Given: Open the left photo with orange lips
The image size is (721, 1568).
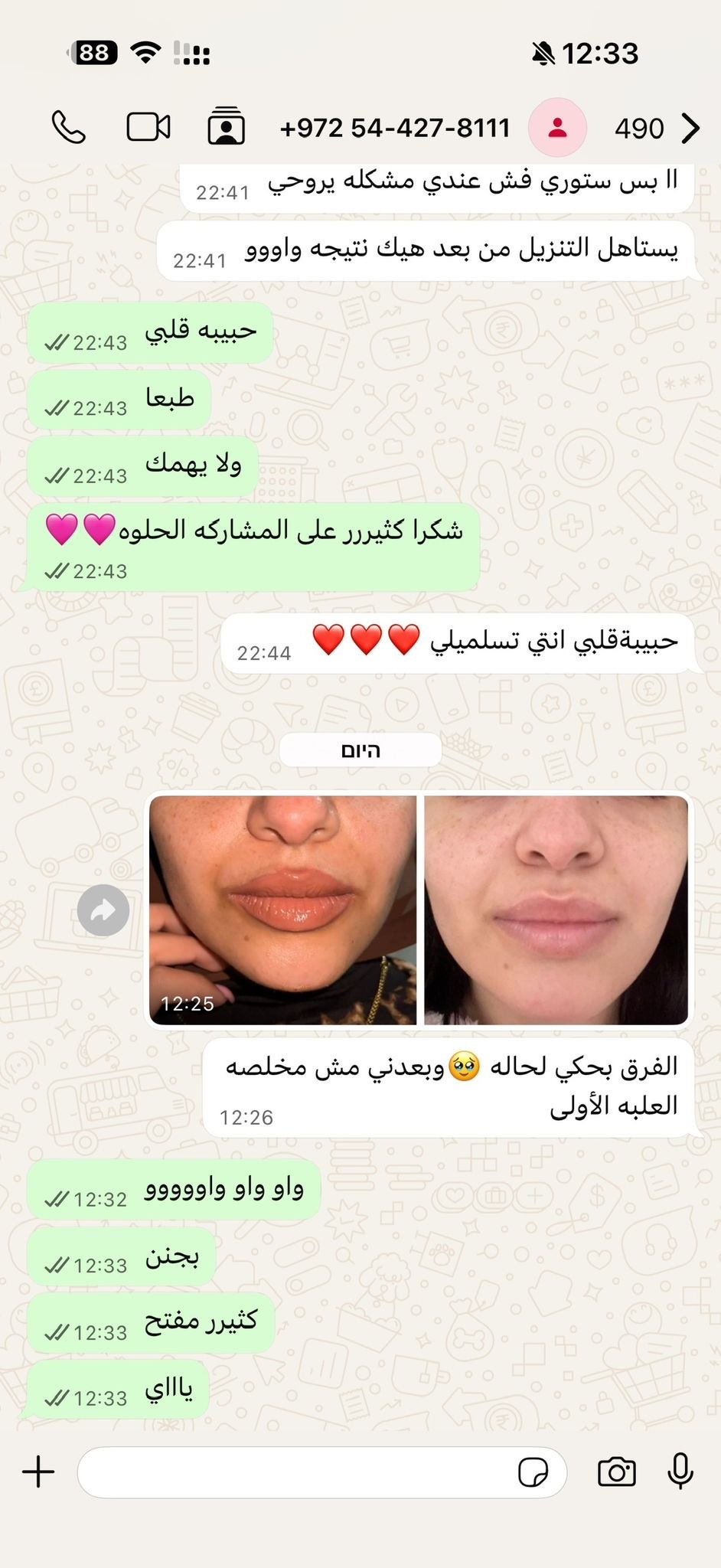Looking at the screenshot, I should point(283,910).
